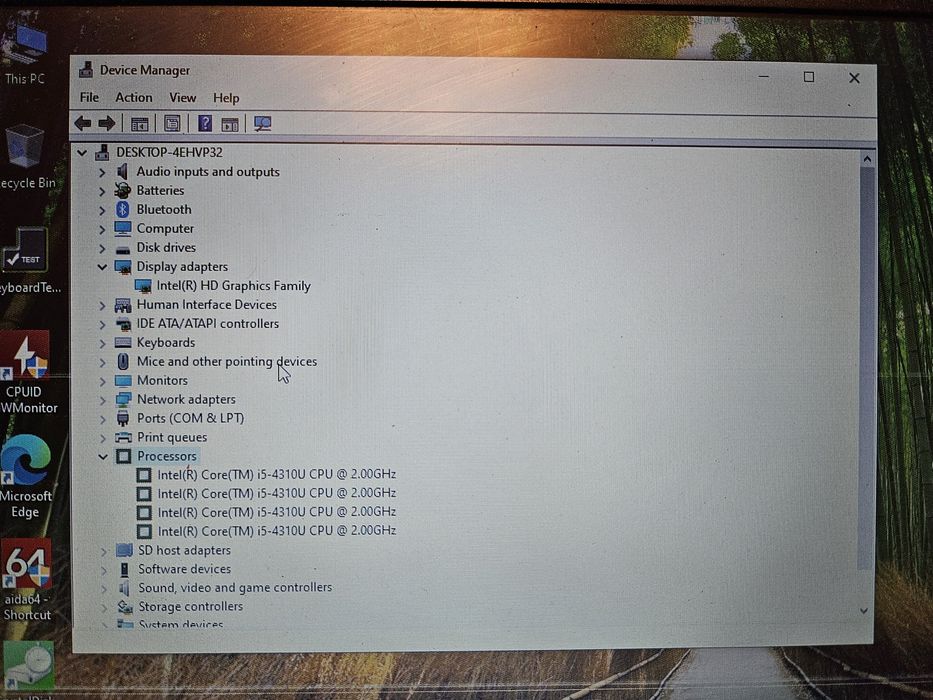Click the Keyboards category icon

123,342
